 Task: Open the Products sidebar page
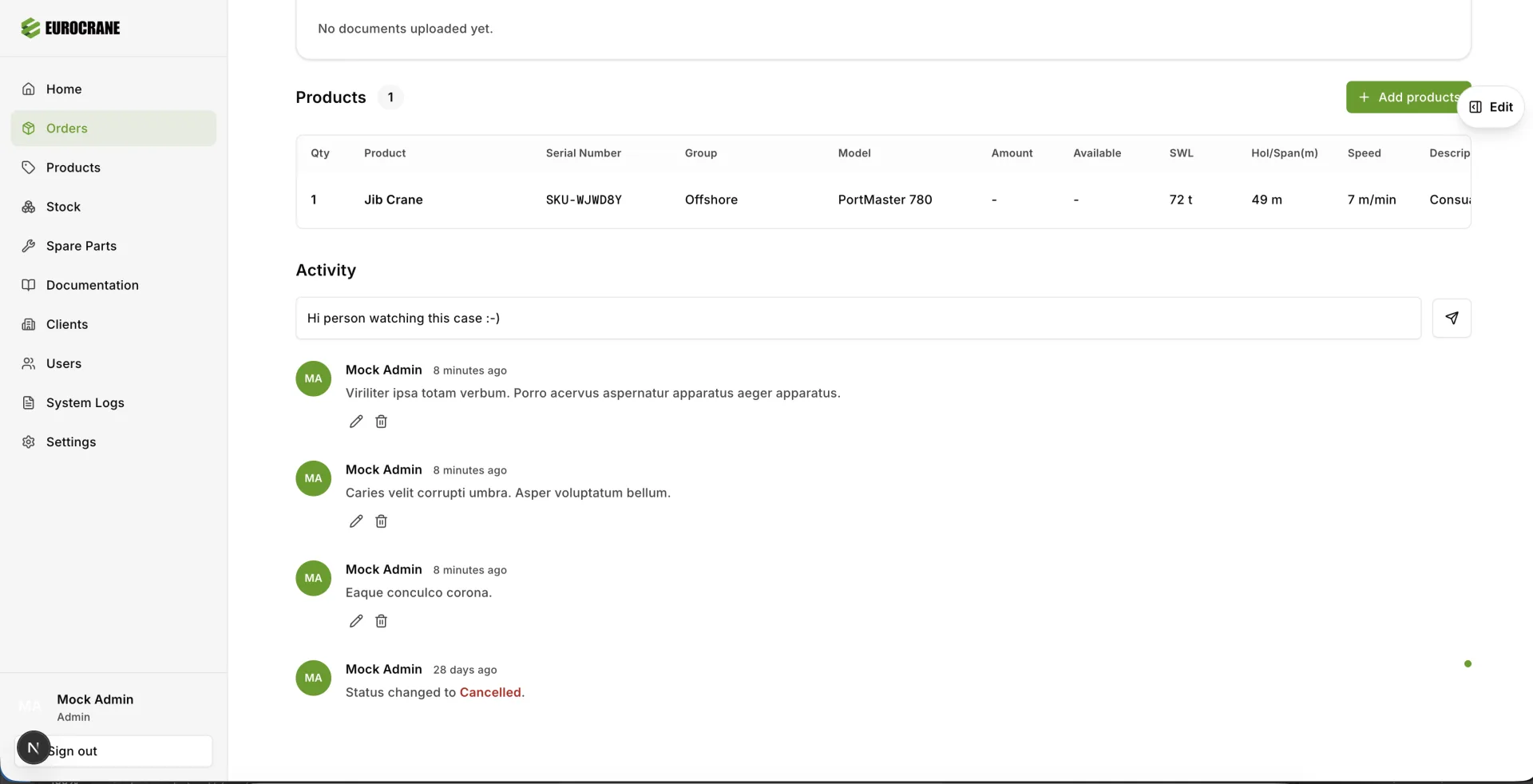pyautogui.click(x=73, y=168)
